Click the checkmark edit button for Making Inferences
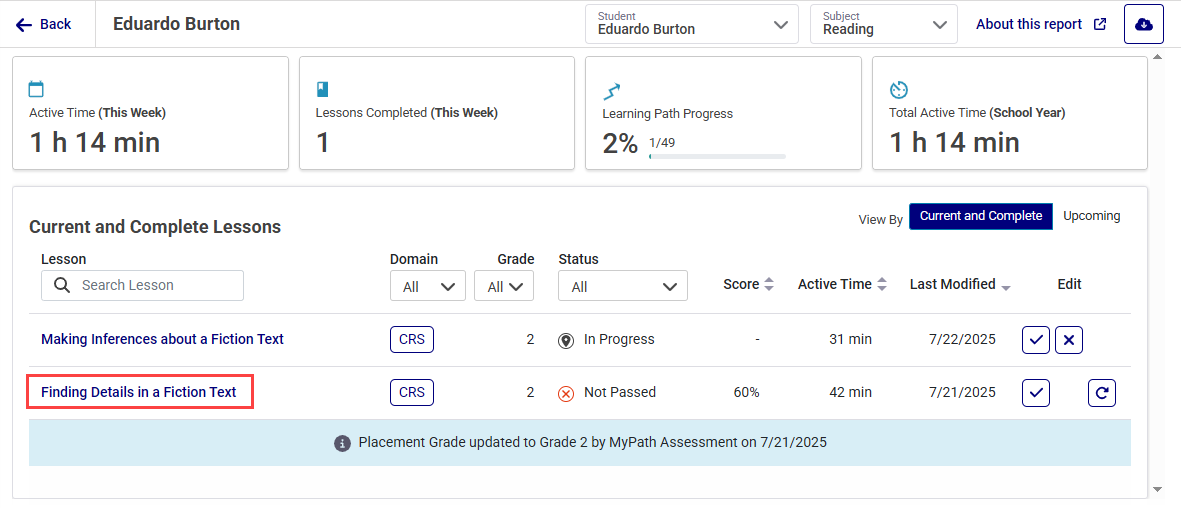 pos(1036,340)
